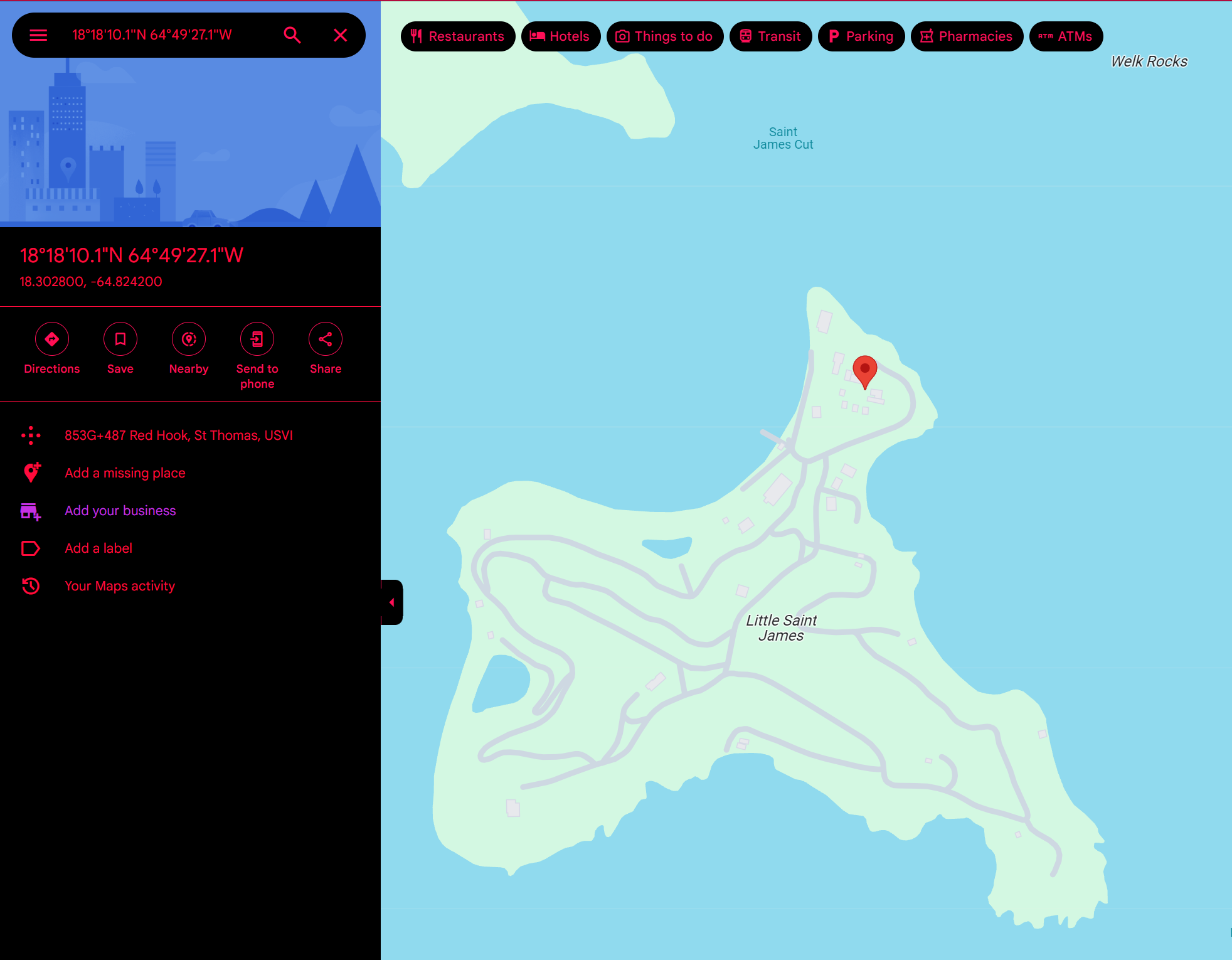Filter map by Parking
1232x960 pixels.
click(861, 36)
